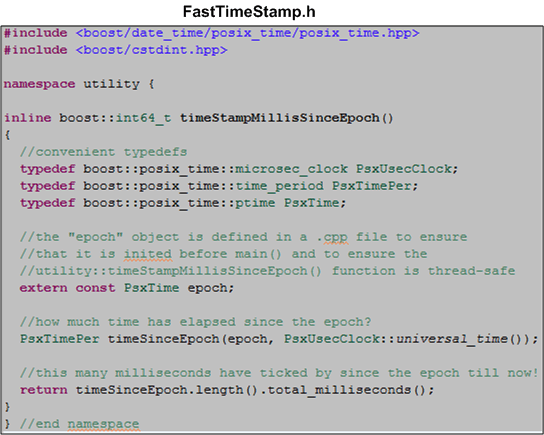Click the 'namespace utility {' line

point(79,84)
